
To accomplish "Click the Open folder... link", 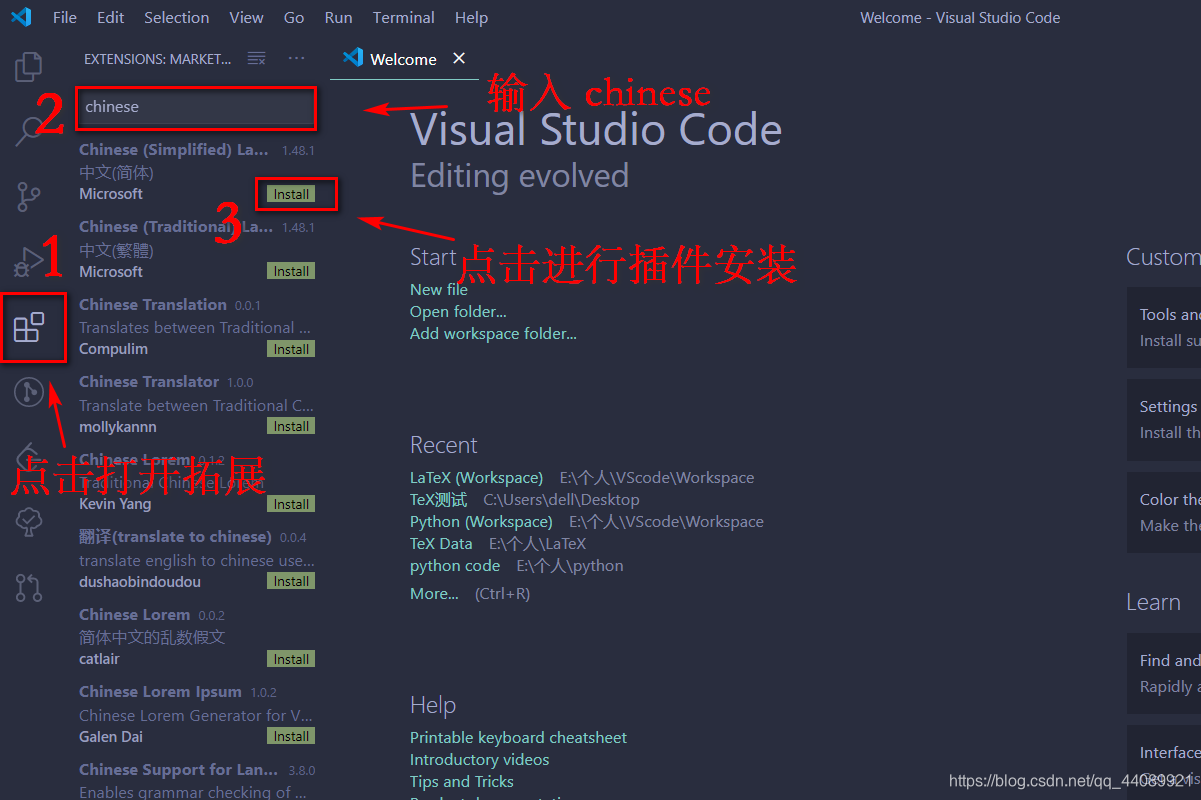I will point(458,312).
